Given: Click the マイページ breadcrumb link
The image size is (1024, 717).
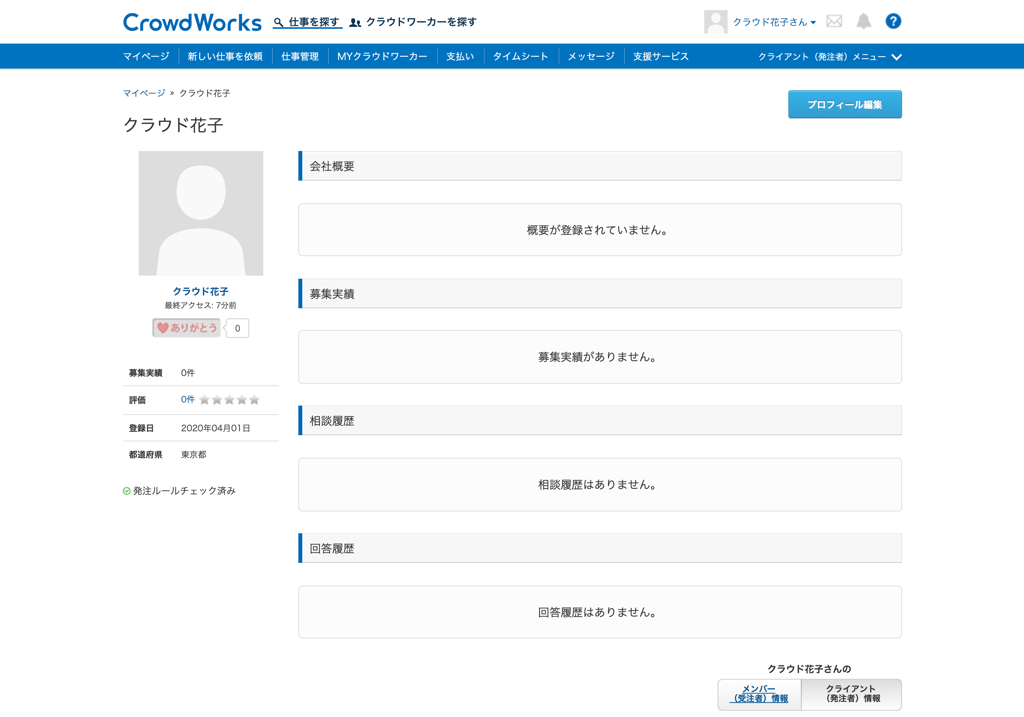Looking at the screenshot, I should (144, 93).
